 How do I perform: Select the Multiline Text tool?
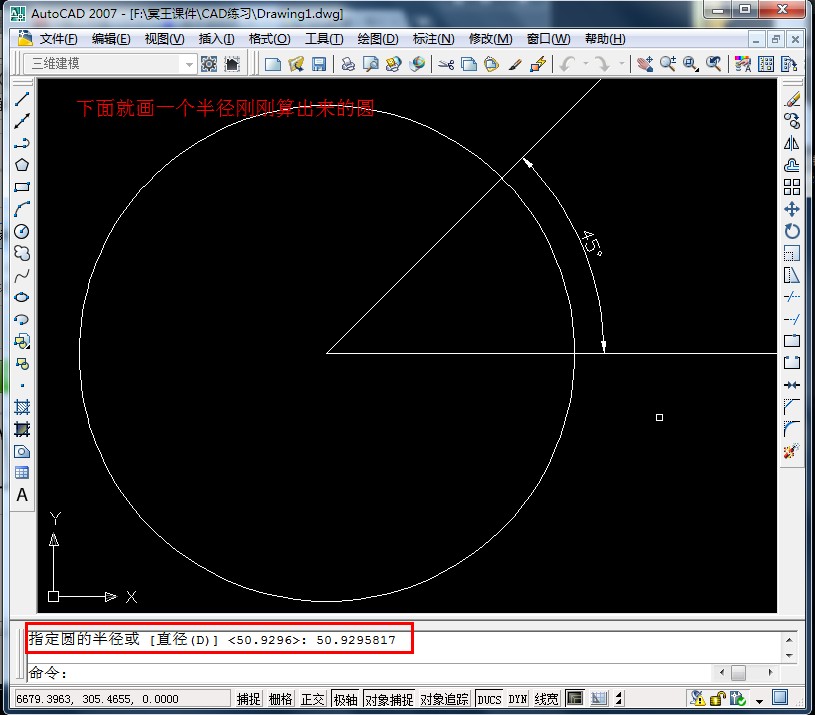(22, 495)
